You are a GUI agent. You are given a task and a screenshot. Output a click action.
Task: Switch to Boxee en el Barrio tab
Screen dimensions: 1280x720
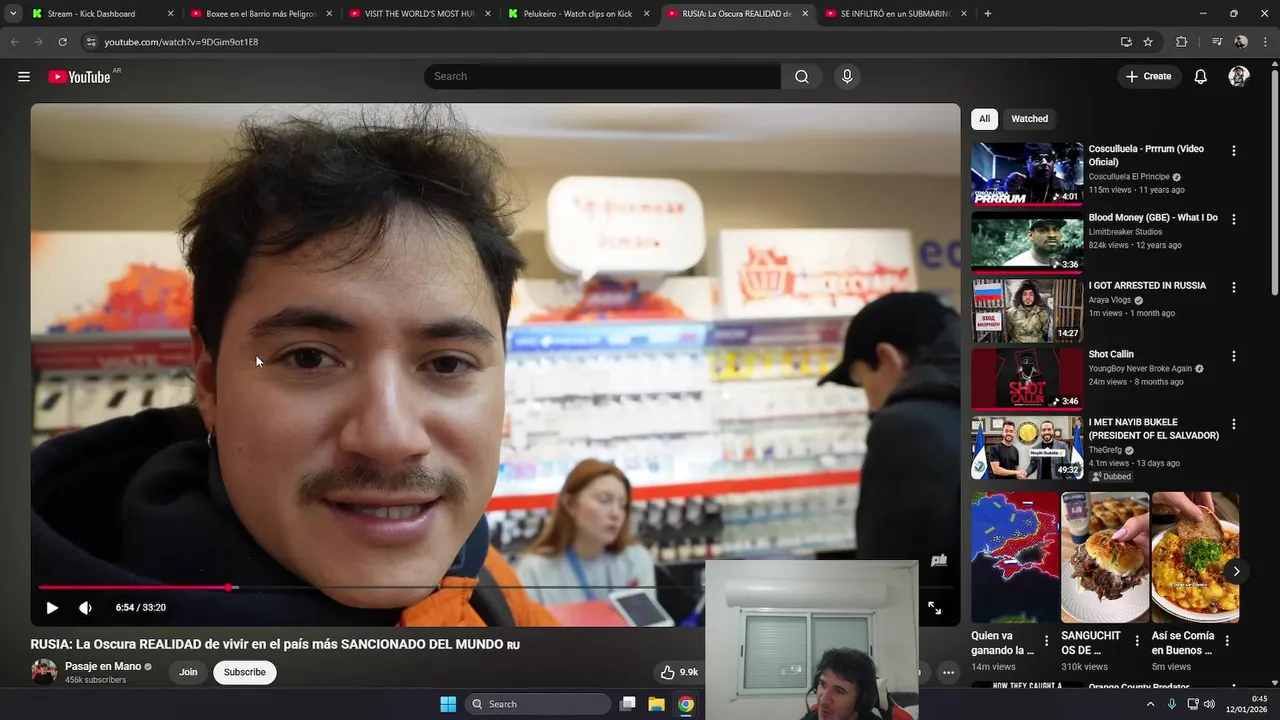tap(260, 14)
